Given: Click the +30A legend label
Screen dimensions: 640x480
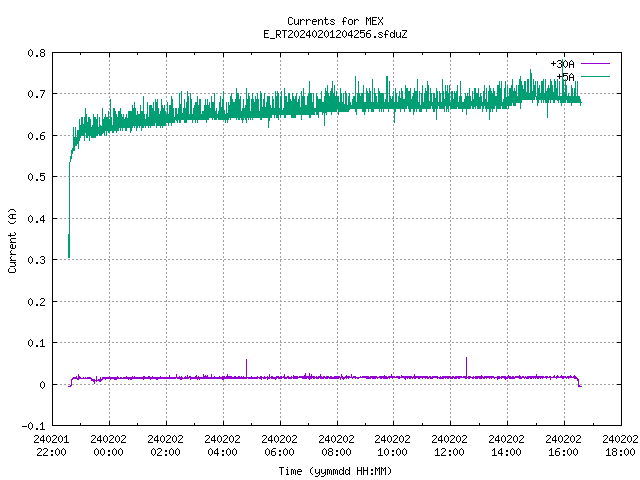Looking at the screenshot, I should click(562, 64).
